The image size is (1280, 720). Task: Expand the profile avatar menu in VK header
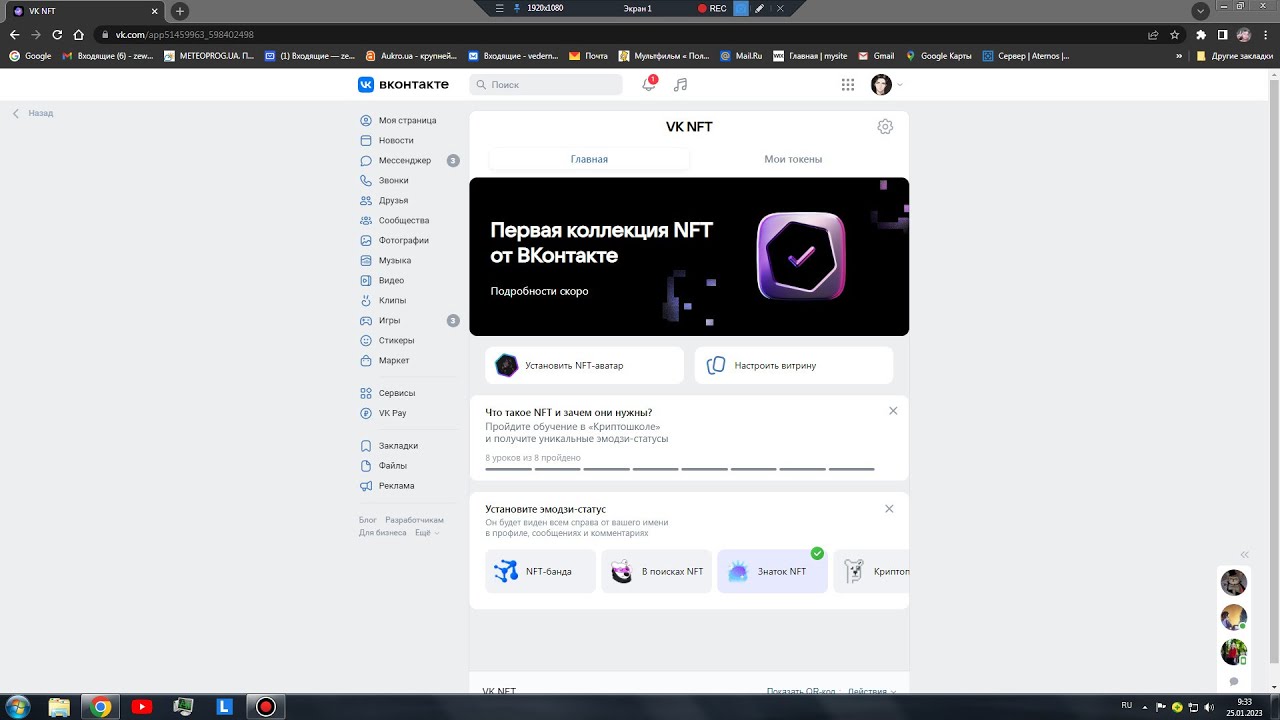[x=887, y=85]
